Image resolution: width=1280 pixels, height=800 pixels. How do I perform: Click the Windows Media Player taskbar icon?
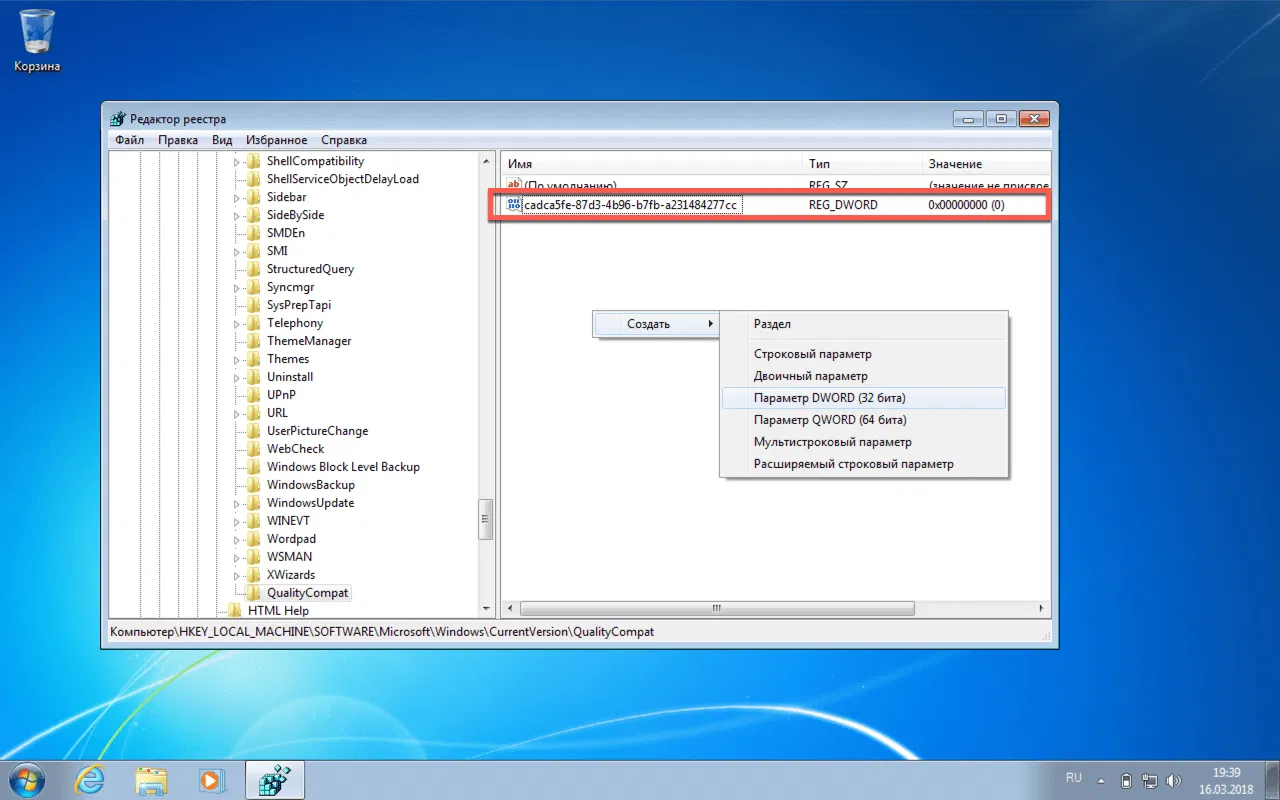(x=212, y=780)
